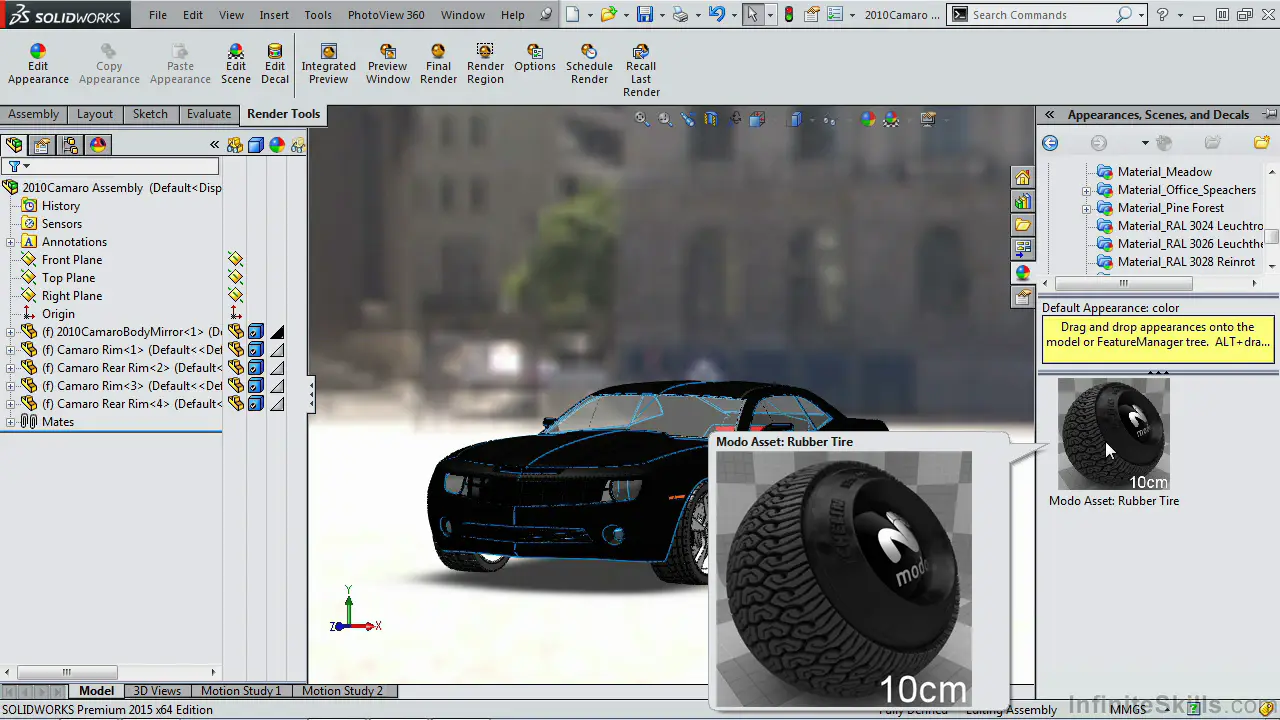
Task: Switch to the Assembly tab
Action: (34, 114)
